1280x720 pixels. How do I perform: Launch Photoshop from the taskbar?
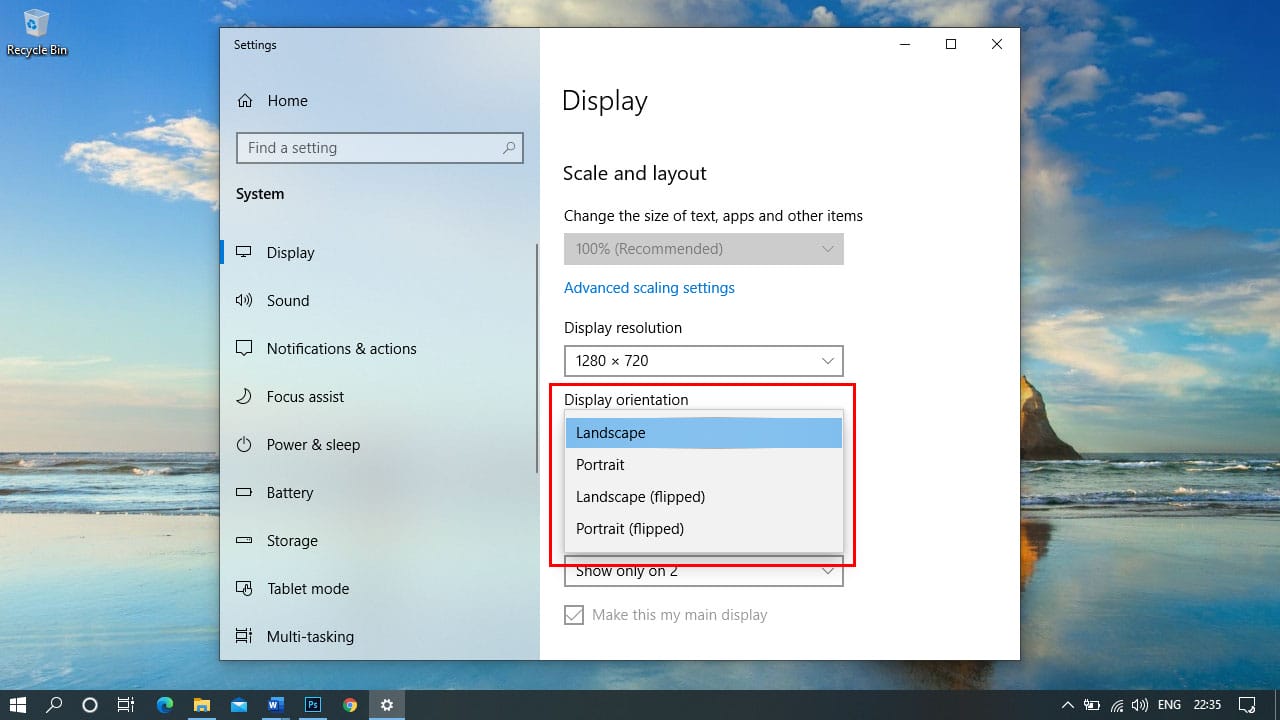pyautogui.click(x=313, y=705)
